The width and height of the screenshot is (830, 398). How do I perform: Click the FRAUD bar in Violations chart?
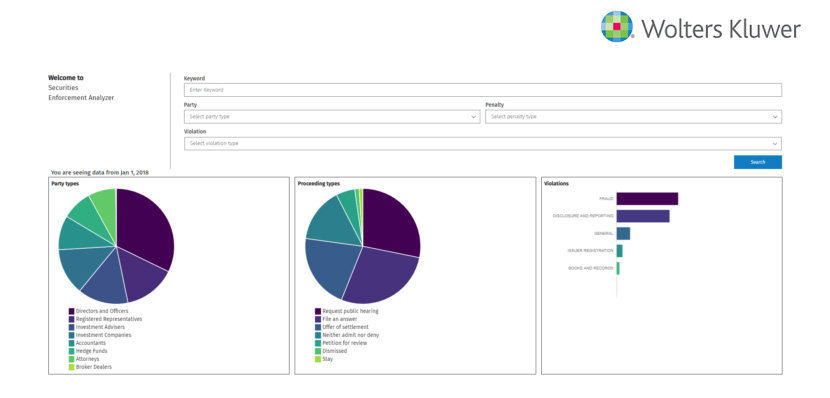(647, 198)
